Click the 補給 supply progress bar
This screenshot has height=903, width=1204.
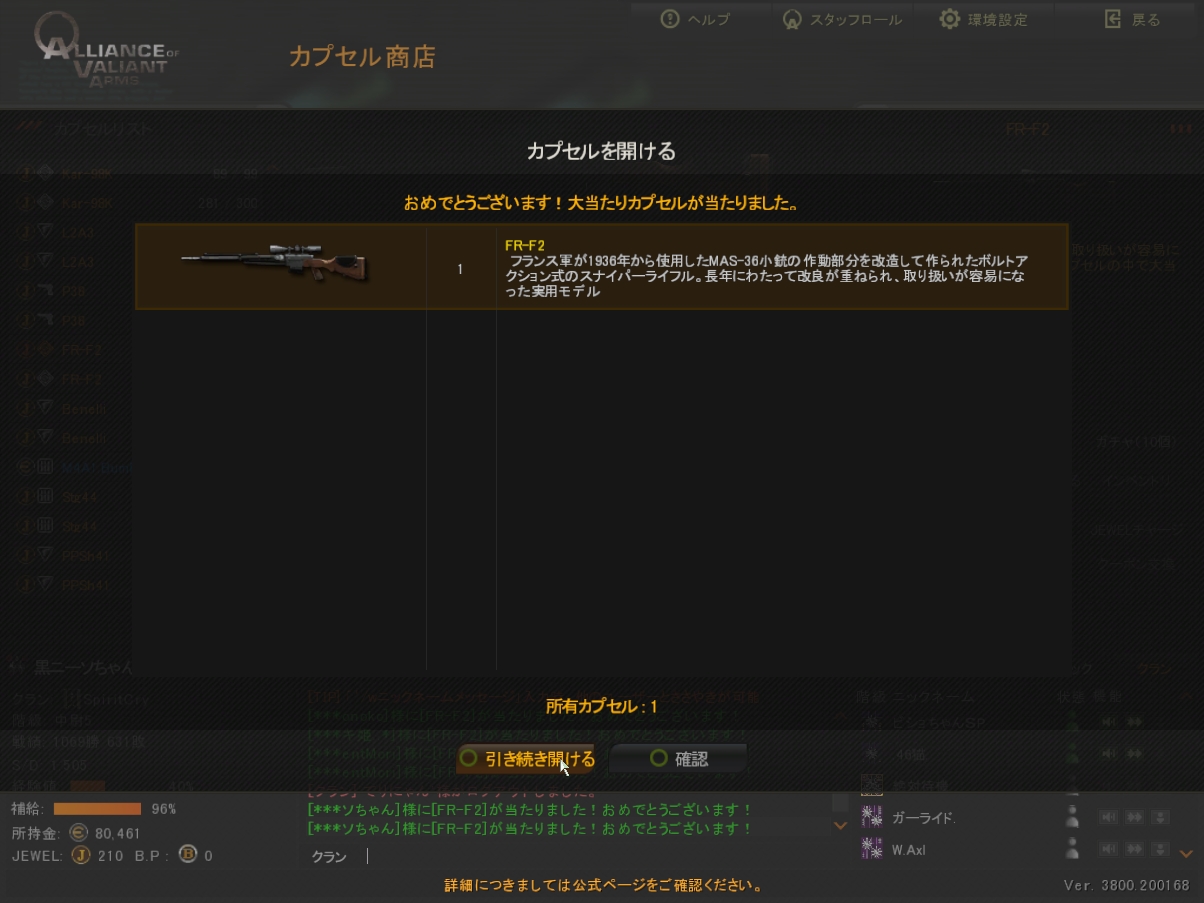pyautogui.click(x=97, y=808)
